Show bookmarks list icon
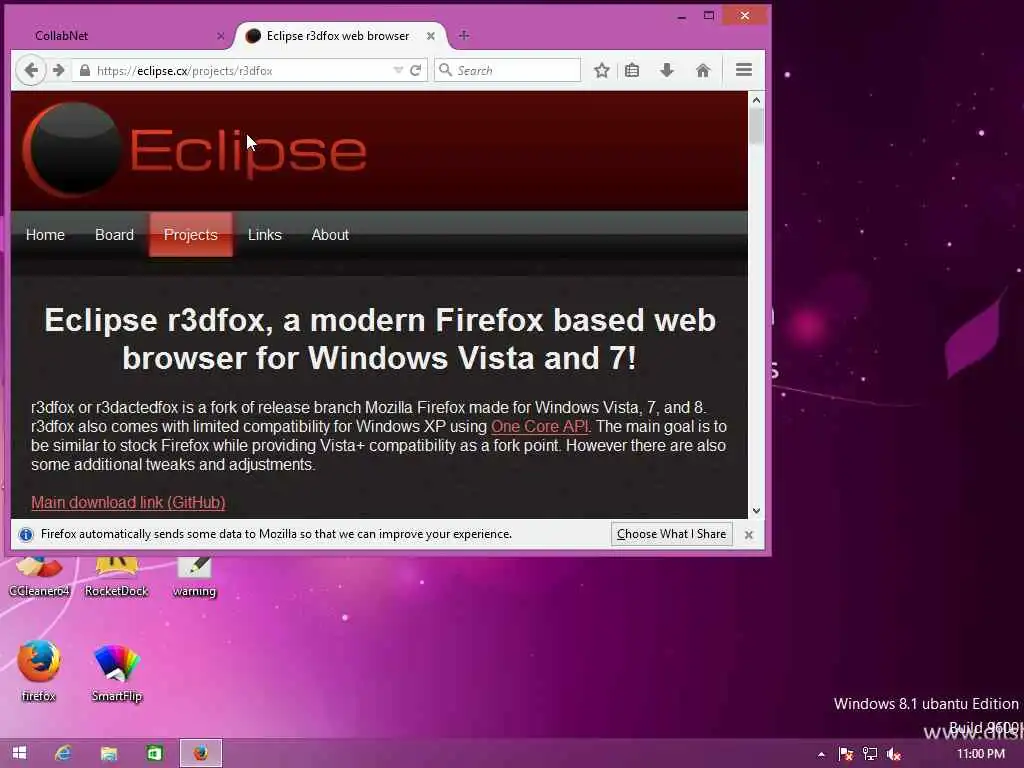 click(x=632, y=70)
